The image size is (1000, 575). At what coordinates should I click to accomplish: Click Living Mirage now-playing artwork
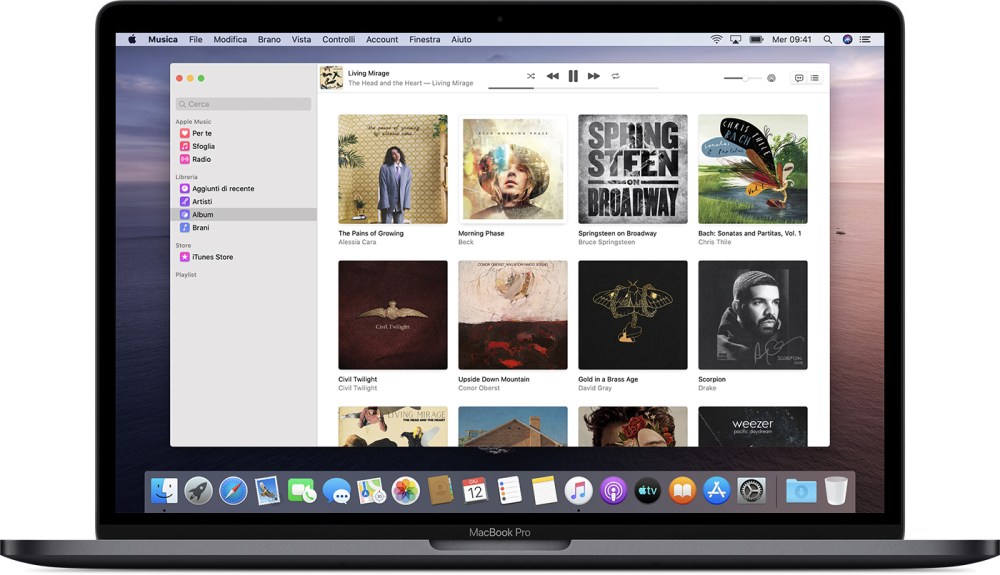(x=331, y=78)
